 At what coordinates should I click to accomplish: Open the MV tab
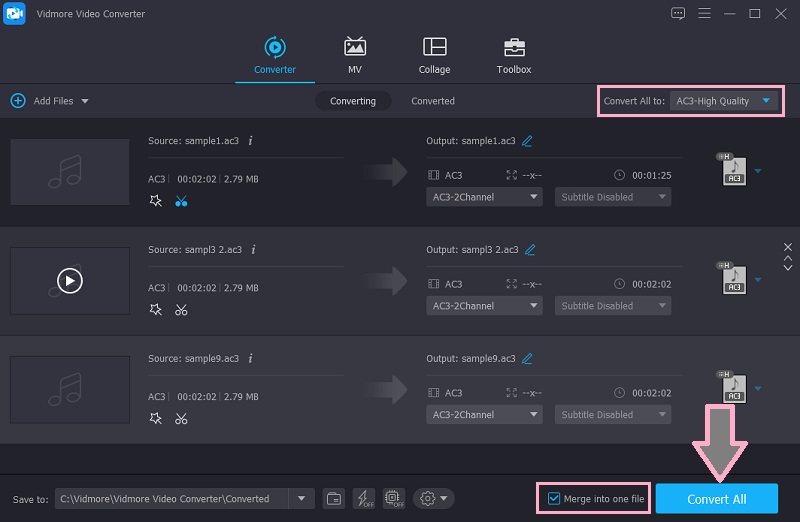(355, 55)
